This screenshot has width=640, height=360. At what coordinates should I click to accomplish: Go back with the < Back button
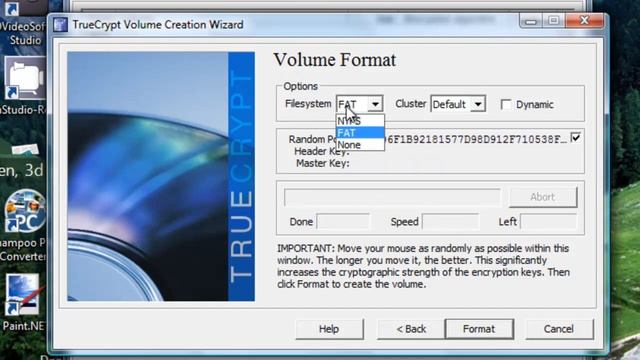[x=411, y=329]
